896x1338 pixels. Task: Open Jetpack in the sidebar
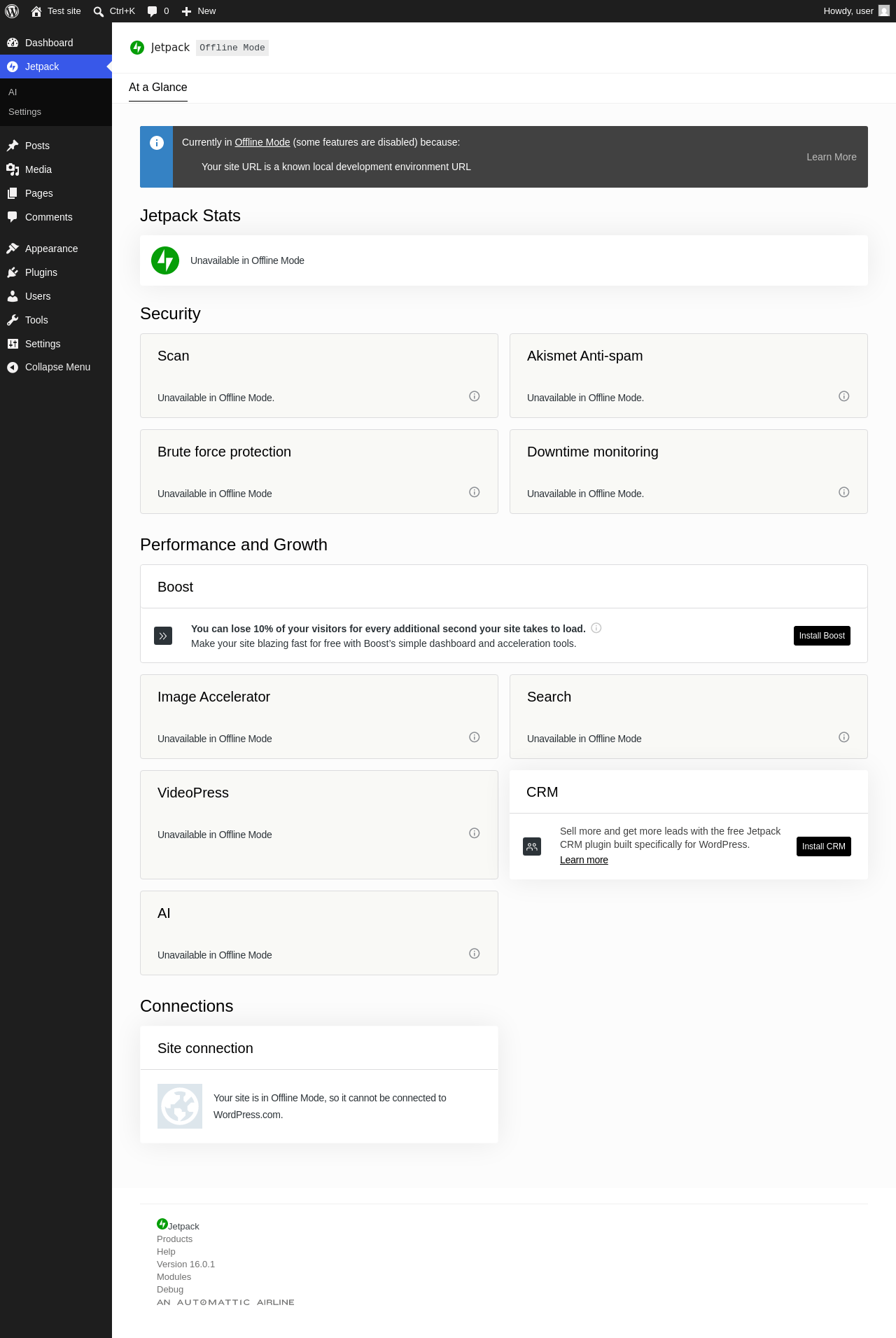(56, 67)
